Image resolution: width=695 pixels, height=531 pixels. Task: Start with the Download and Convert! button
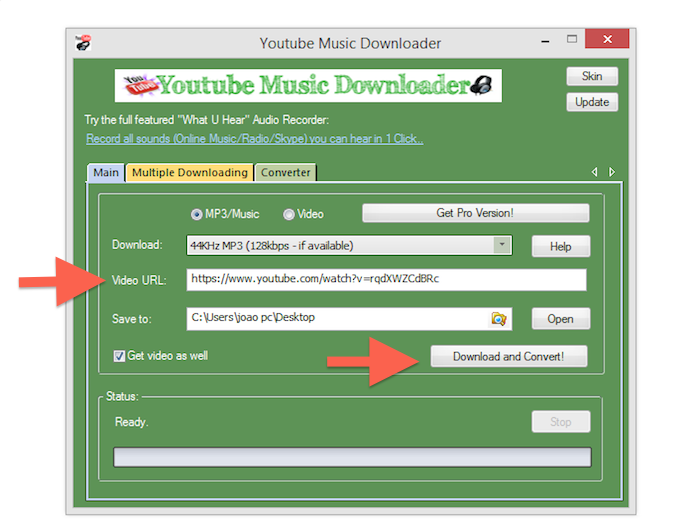509,357
